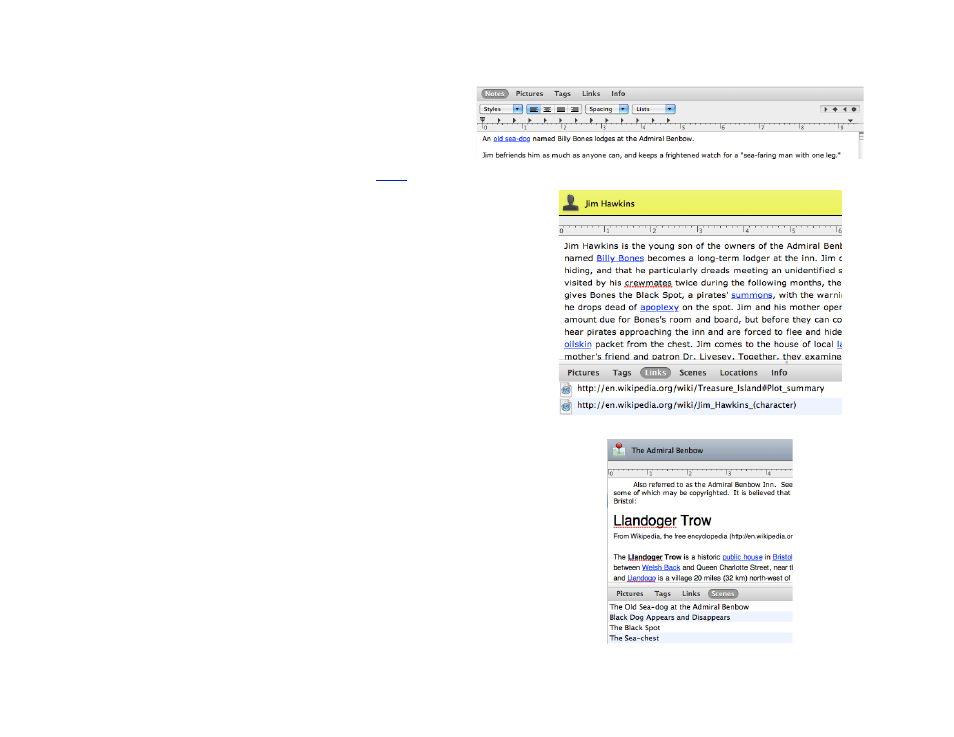Follow the 'Bristol' hyperlink in Llandoger Trow text
Viewport: 954px width, 737px height.
782,557
